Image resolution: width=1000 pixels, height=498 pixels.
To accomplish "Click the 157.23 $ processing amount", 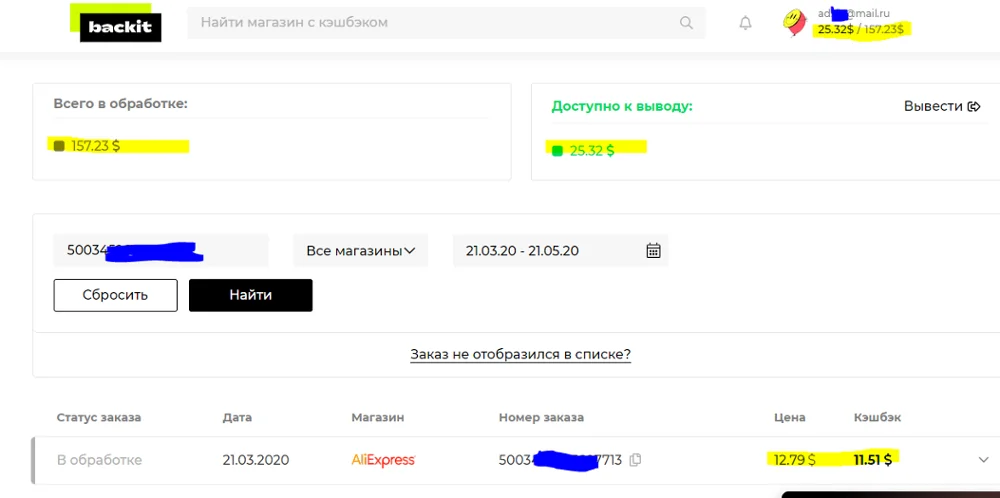I will (x=96, y=146).
